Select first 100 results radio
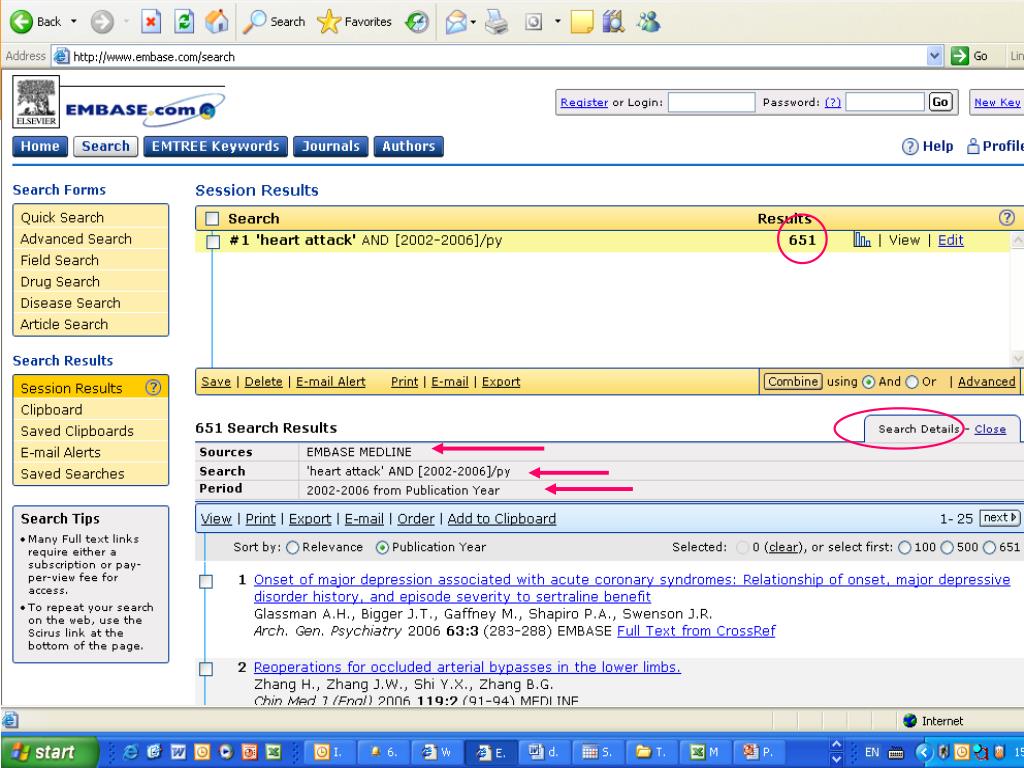This screenshot has width=1024, height=768. (x=904, y=547)
